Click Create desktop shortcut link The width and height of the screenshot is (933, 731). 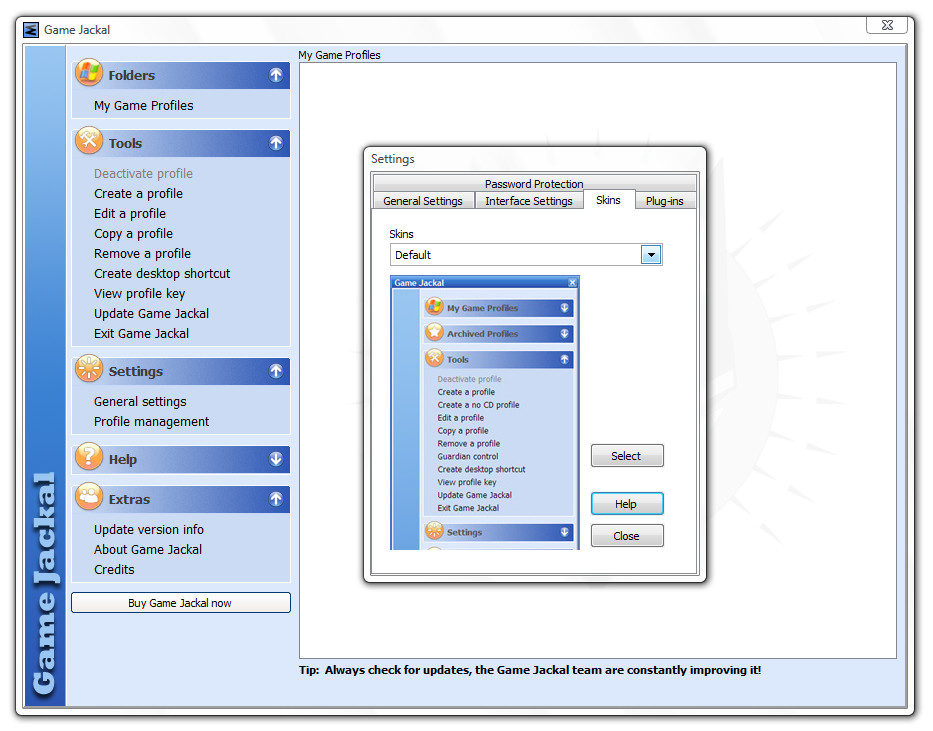(162, 274)
